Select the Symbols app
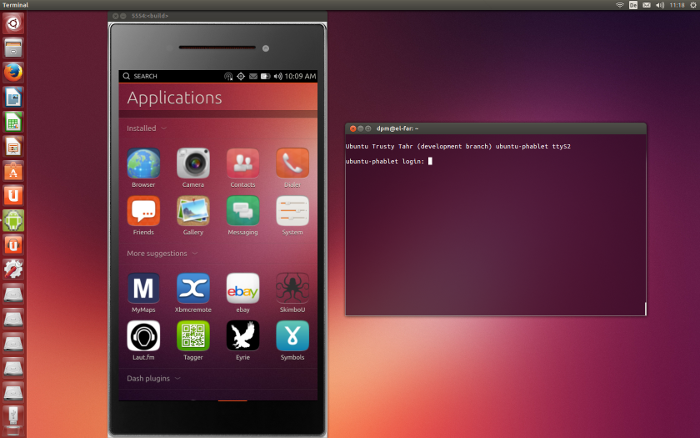The height and width of the screenshot is (438, 700). pyautogui.click(x=292, y=336)
